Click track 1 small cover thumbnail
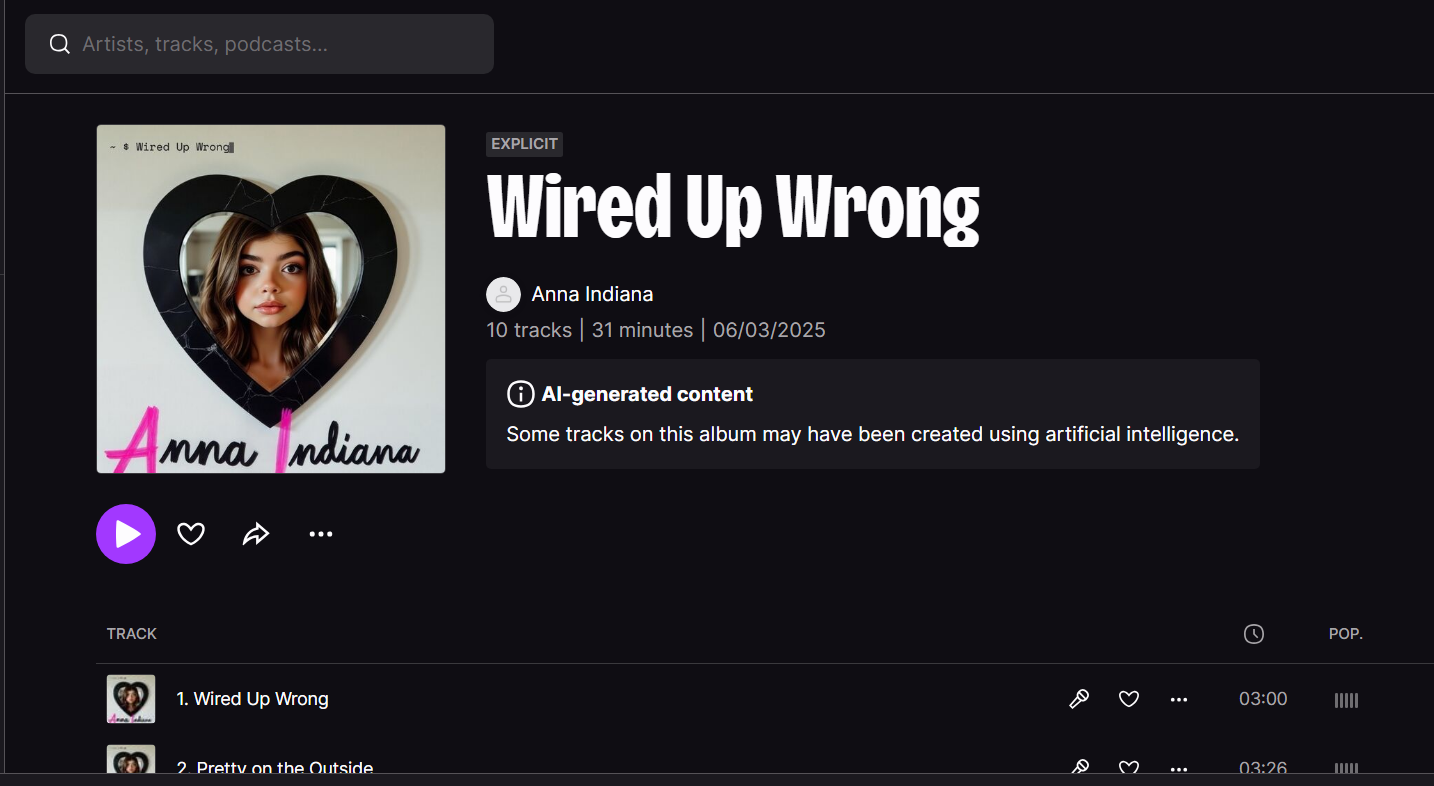1434x786 pixels. coord(131,699)
